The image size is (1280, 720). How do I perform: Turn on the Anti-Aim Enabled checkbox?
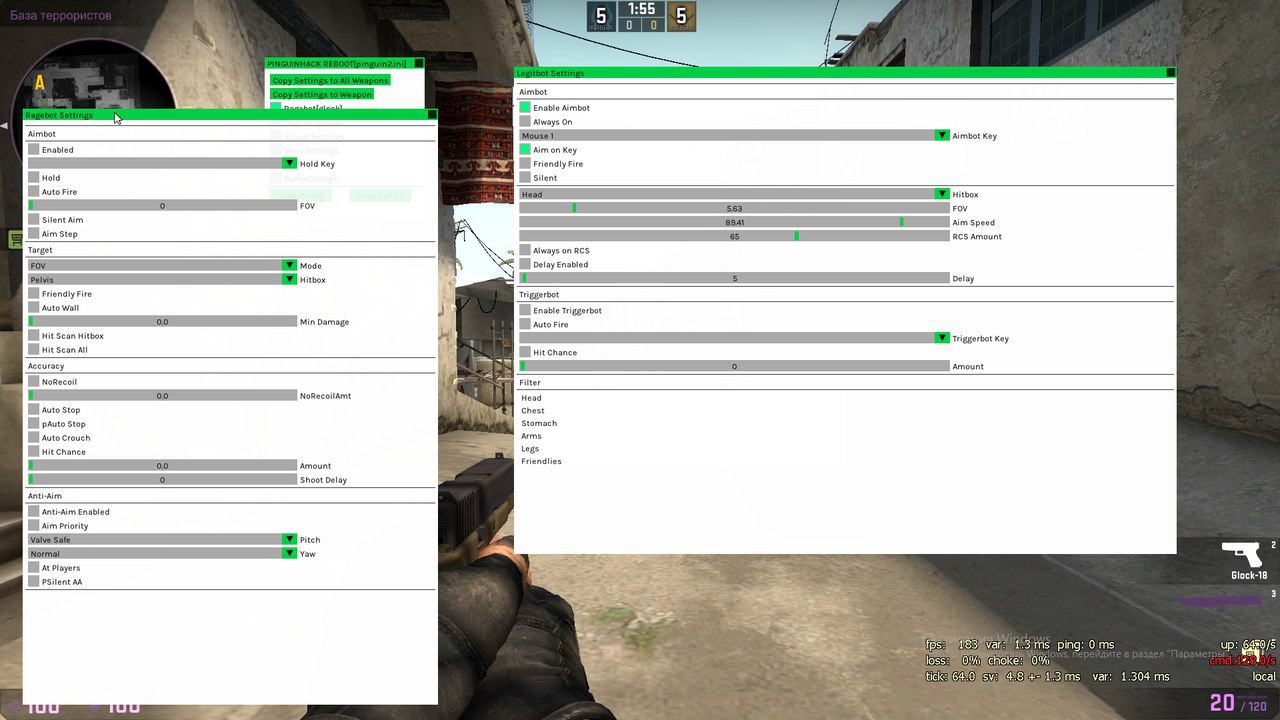(x=34, y=512)
